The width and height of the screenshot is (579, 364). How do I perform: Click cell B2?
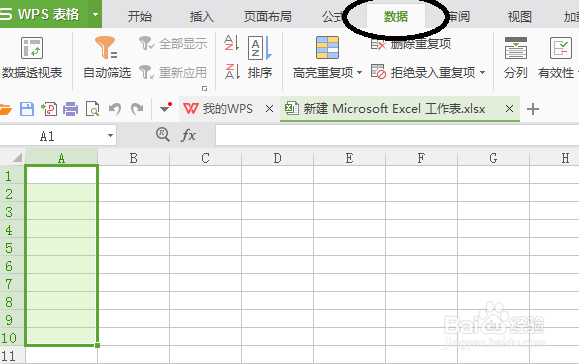pyautogui.click(x=134, y=193)
